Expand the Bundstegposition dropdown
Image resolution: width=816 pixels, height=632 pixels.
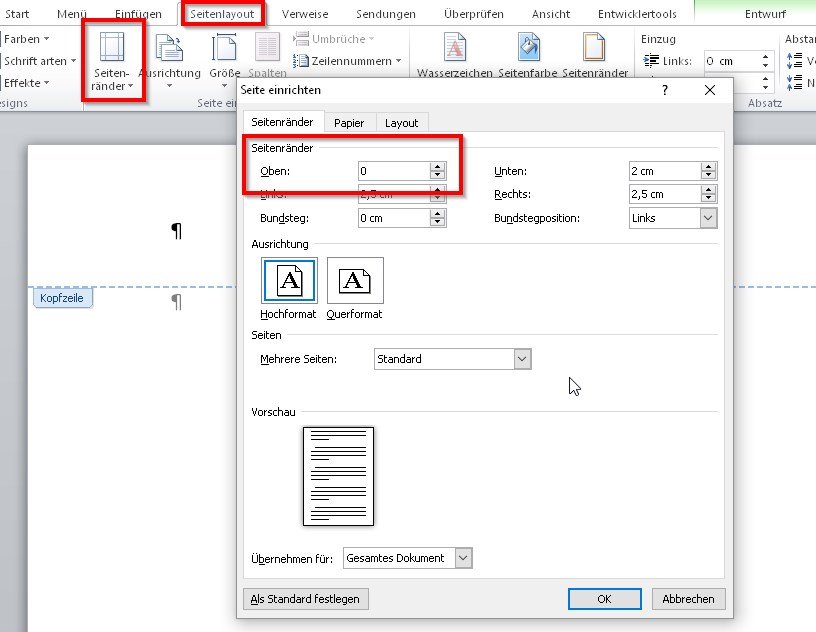coord(707,218)
